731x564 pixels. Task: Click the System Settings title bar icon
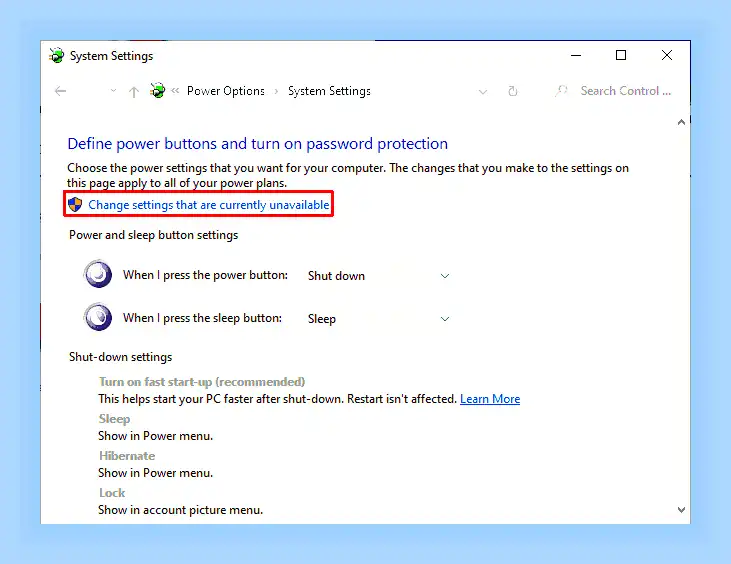56,55
